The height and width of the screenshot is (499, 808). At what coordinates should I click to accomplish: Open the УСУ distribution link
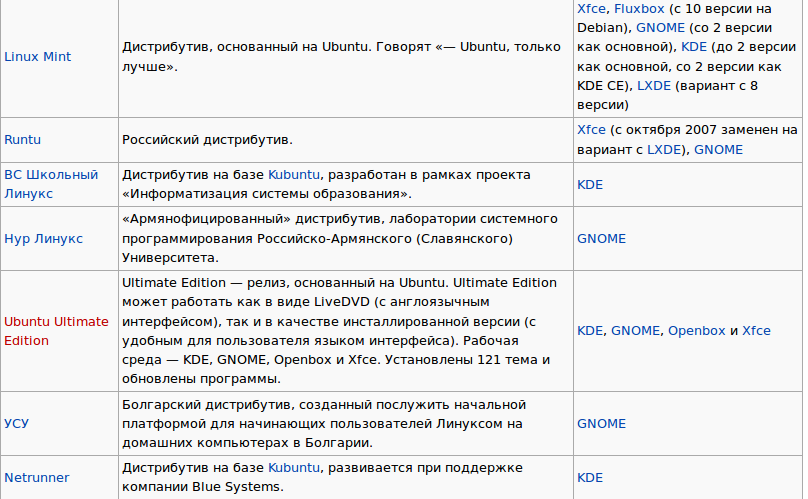16,424
